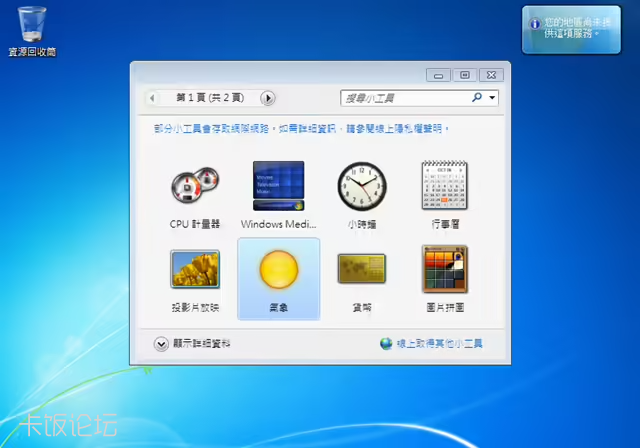
Task: Click the magnifier search icon
Action: click(477, 98)
